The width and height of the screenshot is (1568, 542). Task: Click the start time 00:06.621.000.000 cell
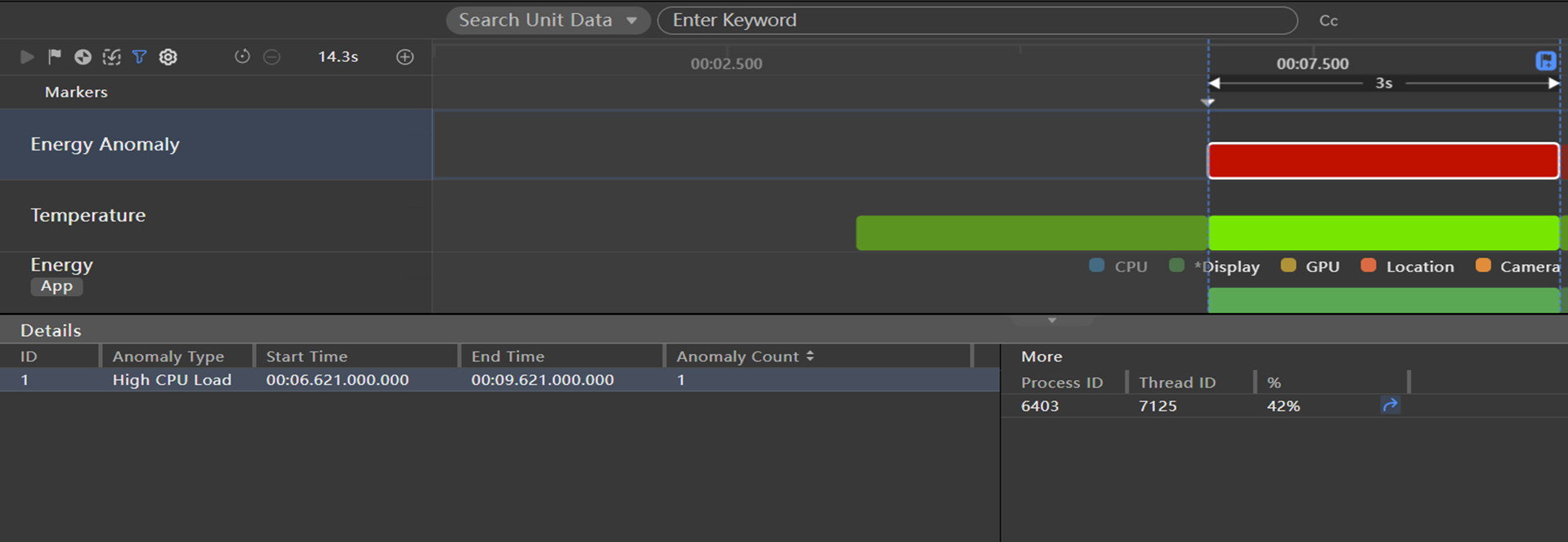tap(338, 380)
